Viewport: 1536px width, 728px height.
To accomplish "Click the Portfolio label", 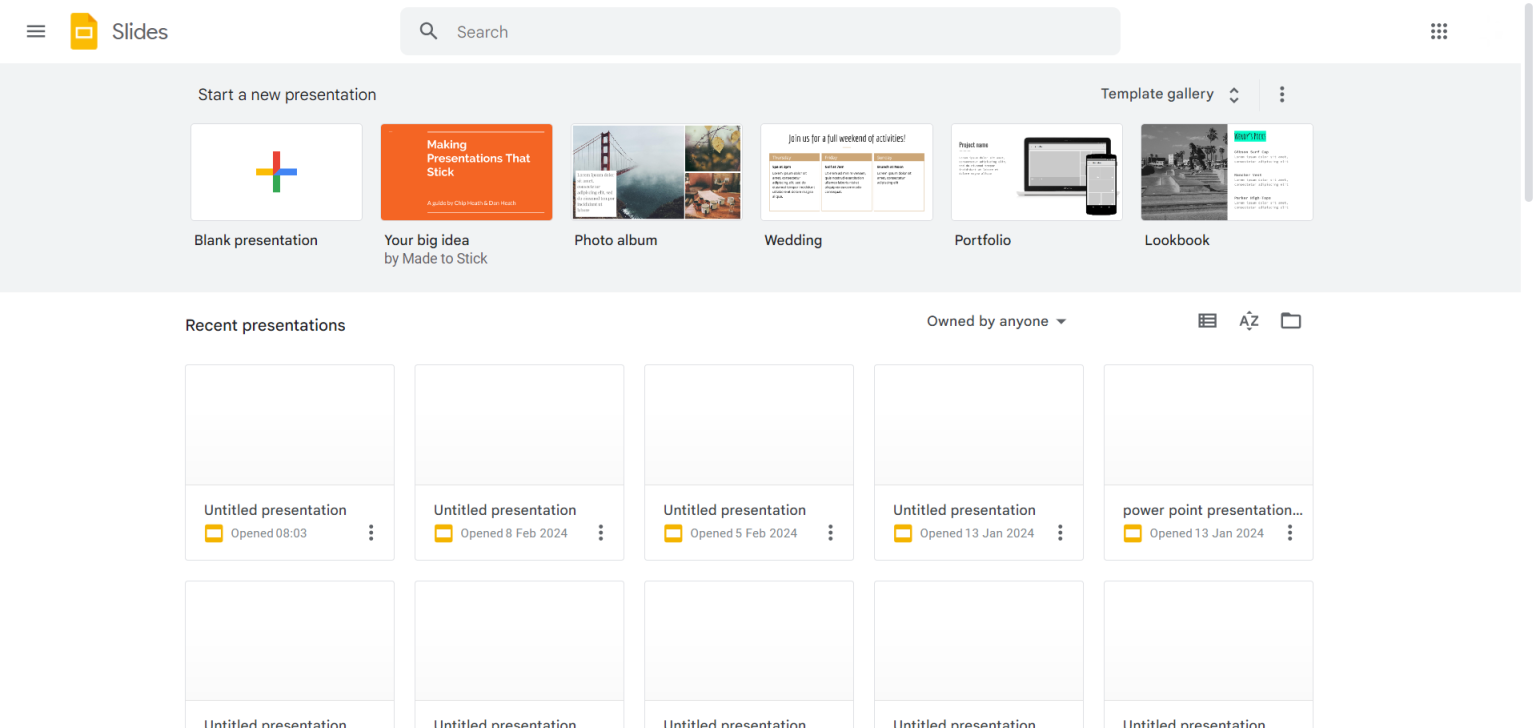I will click(983, 240).
